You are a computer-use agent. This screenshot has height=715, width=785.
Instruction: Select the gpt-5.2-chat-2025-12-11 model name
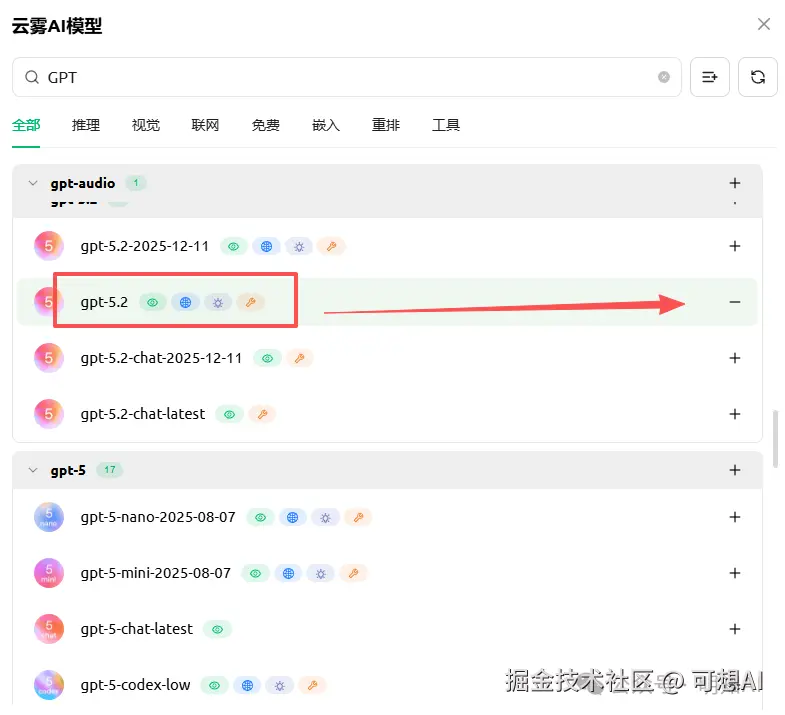coord(161,359)
